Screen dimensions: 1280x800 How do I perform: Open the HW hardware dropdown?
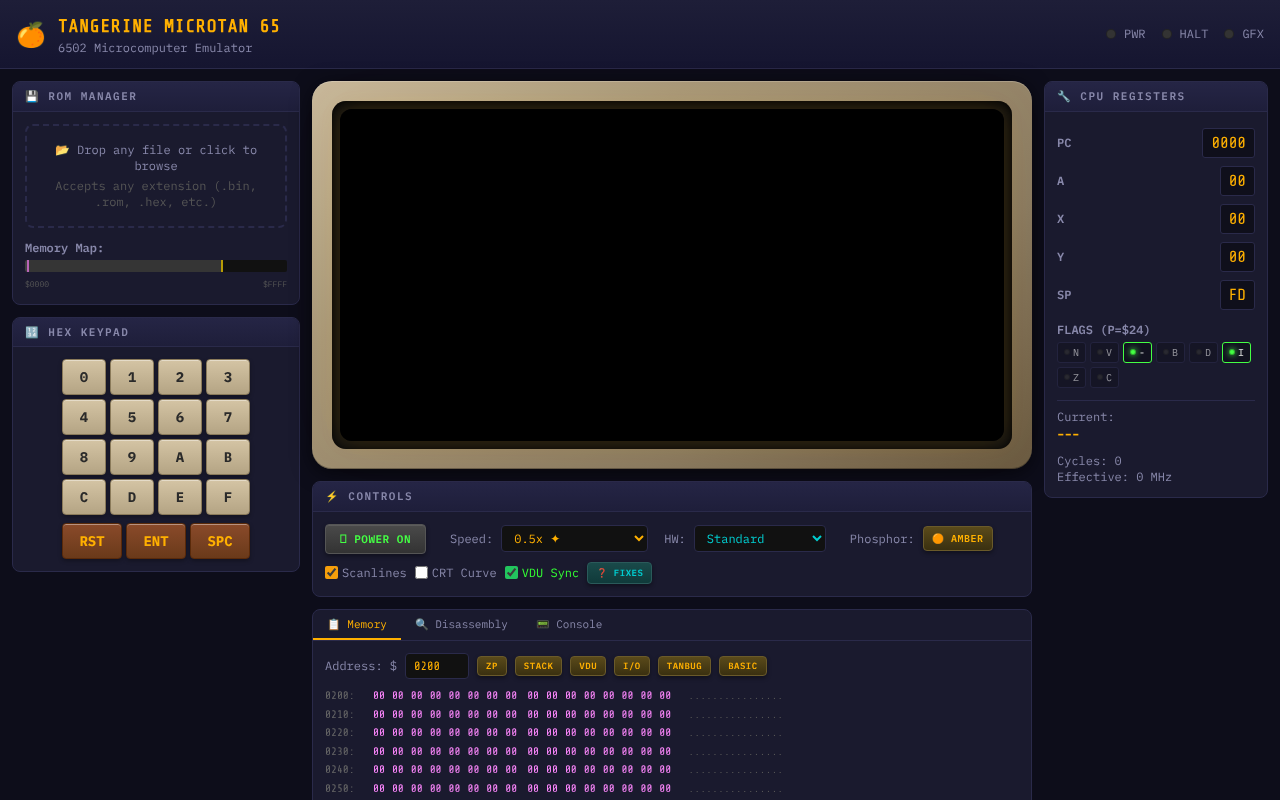(x=760, y=538)
